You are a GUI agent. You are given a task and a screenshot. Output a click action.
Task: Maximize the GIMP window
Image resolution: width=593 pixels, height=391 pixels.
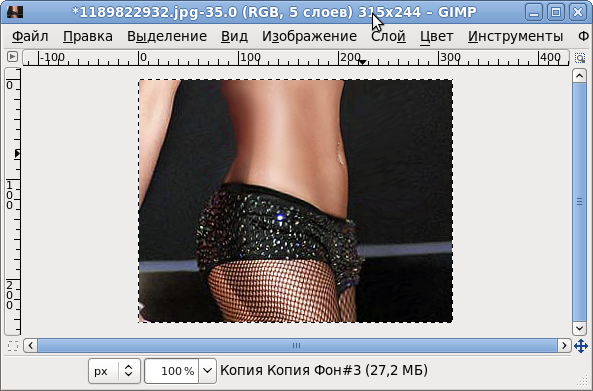(556, 12)
